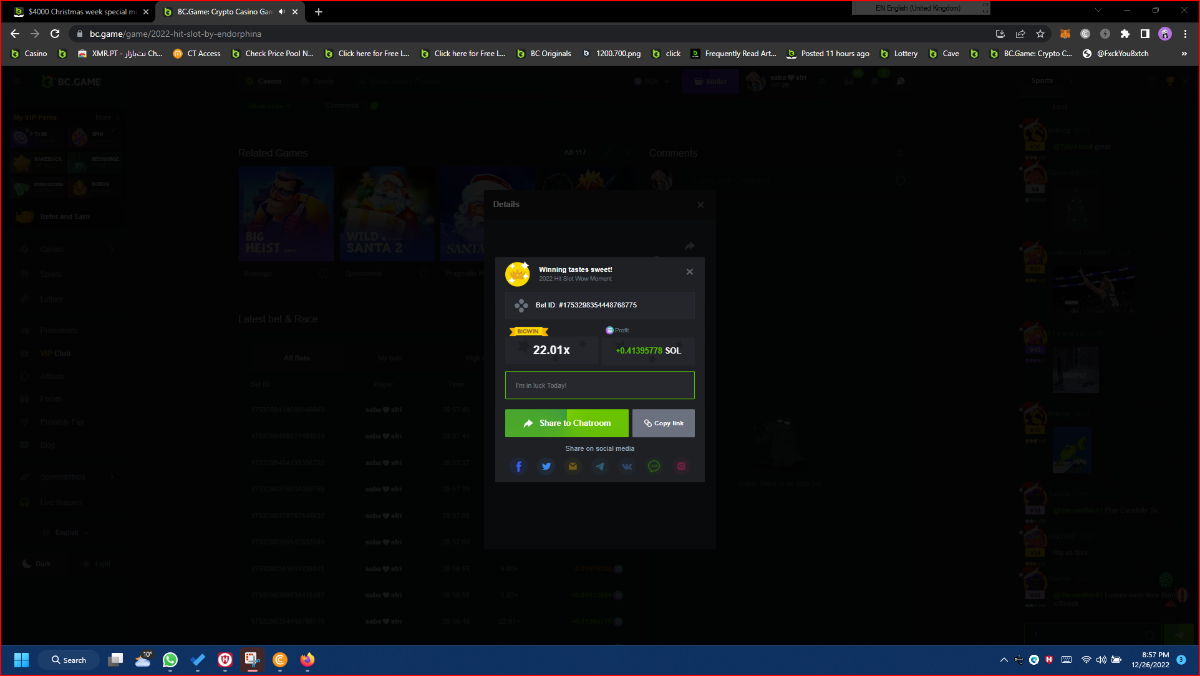
Task: Click the Share to Chatroom button
Action: tap(566, 423)
